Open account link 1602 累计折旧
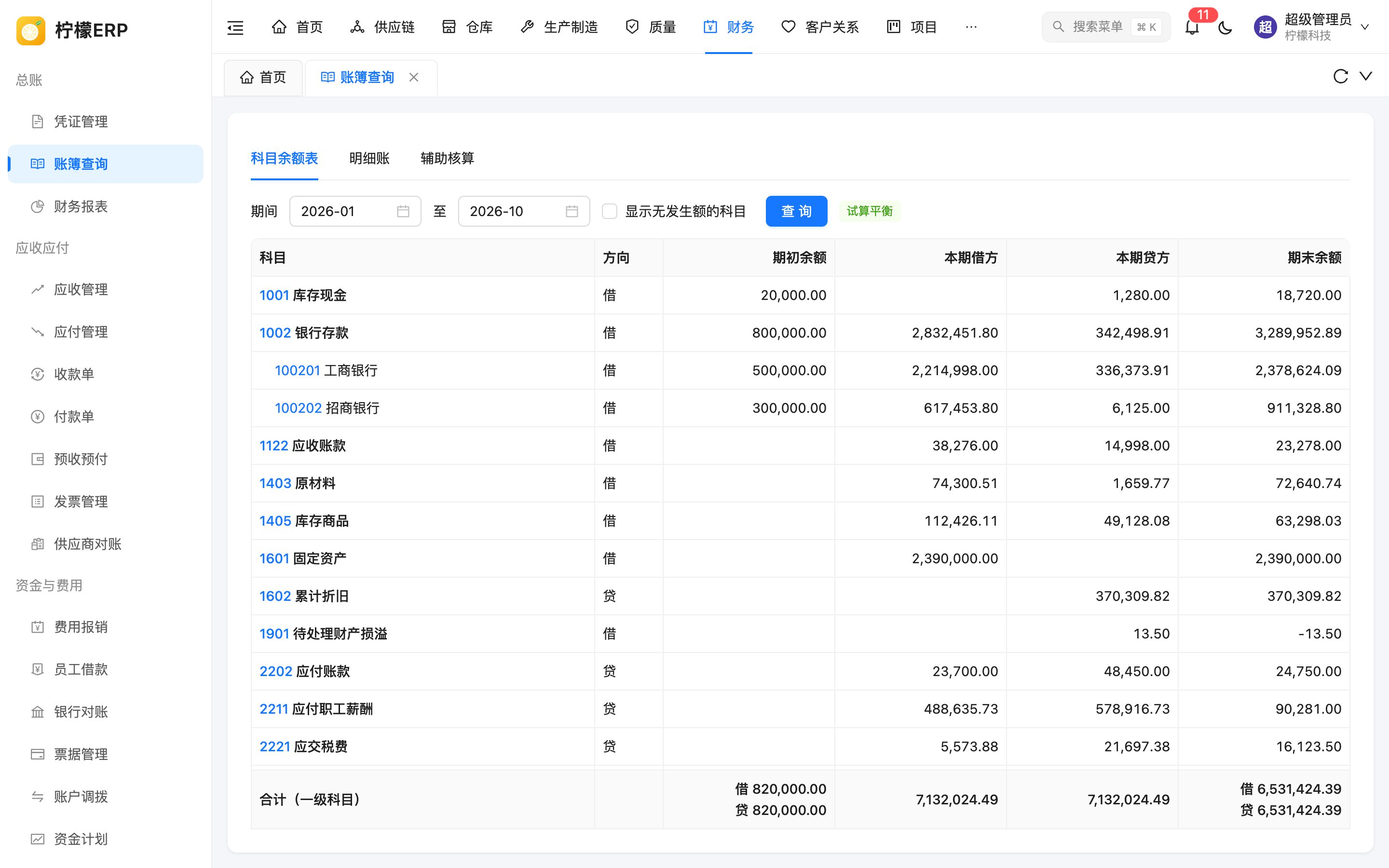The height and width of the screenshot is (868, 1389). click(304, 596)
